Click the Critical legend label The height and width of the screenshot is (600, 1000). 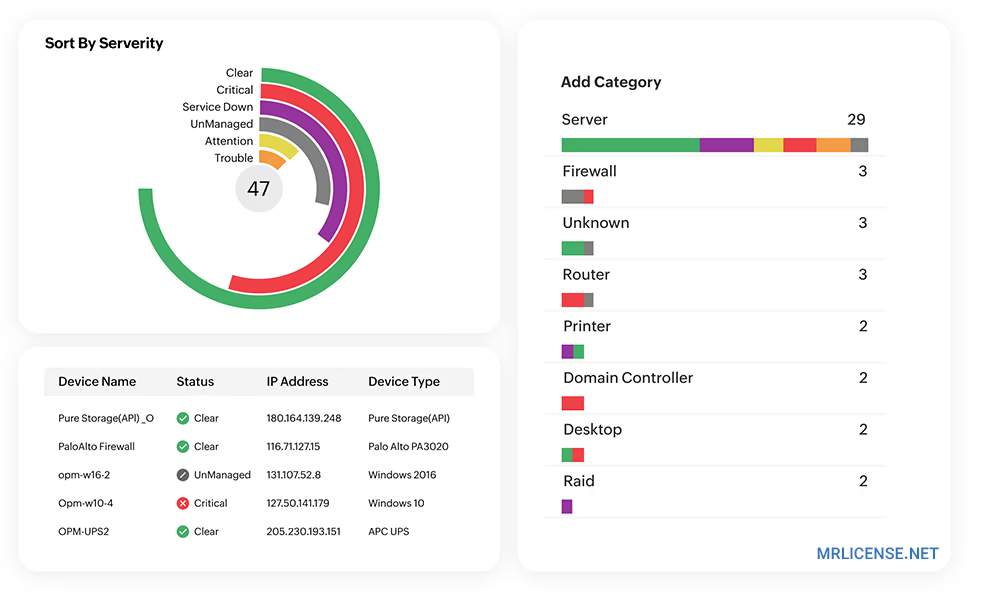pyautogui.click(x=235, y=90)
